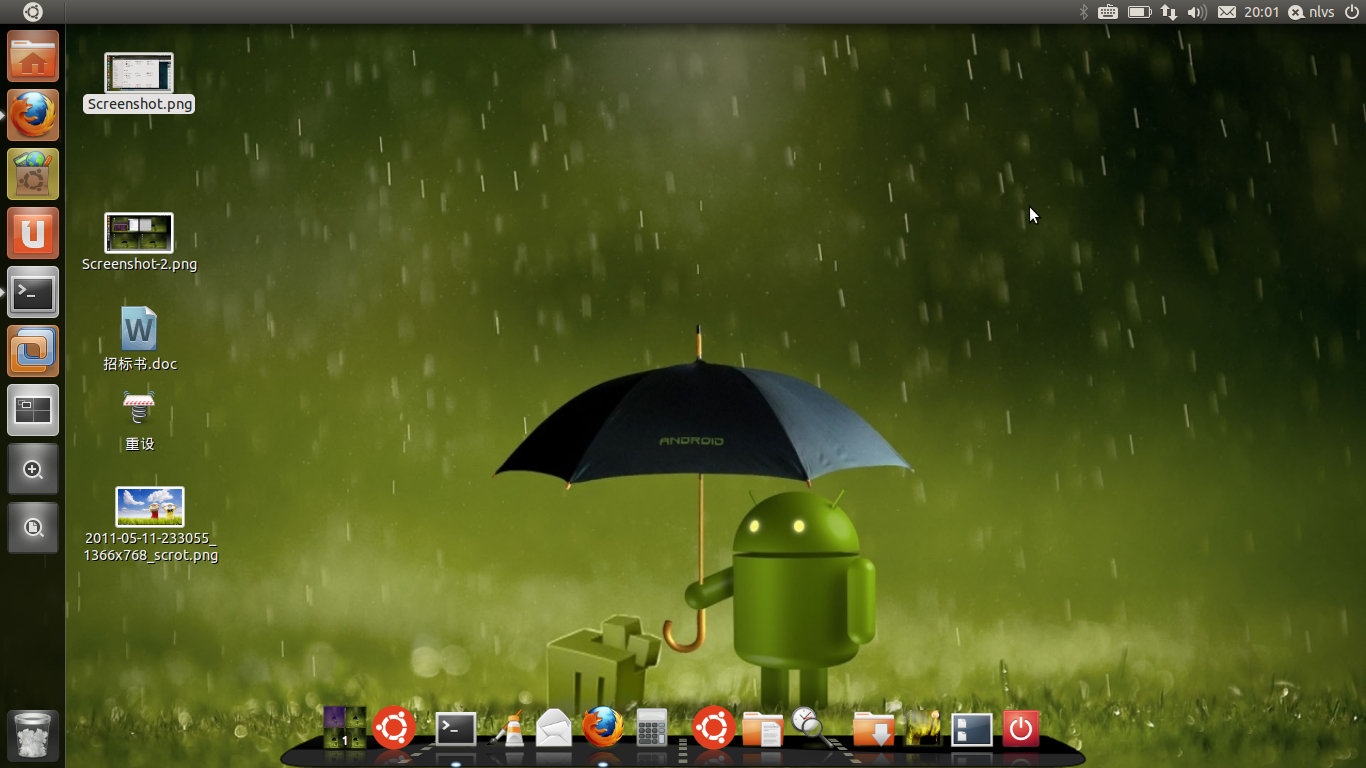1366x768 pixels.
Task: Open the power session menu in top panel
Action: [1352, 12]
